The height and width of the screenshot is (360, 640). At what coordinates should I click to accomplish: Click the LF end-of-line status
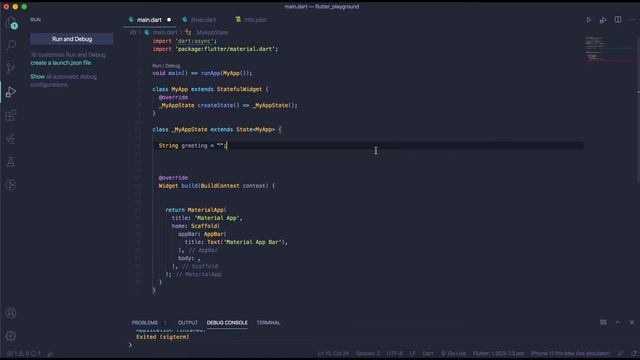point(413,353)
